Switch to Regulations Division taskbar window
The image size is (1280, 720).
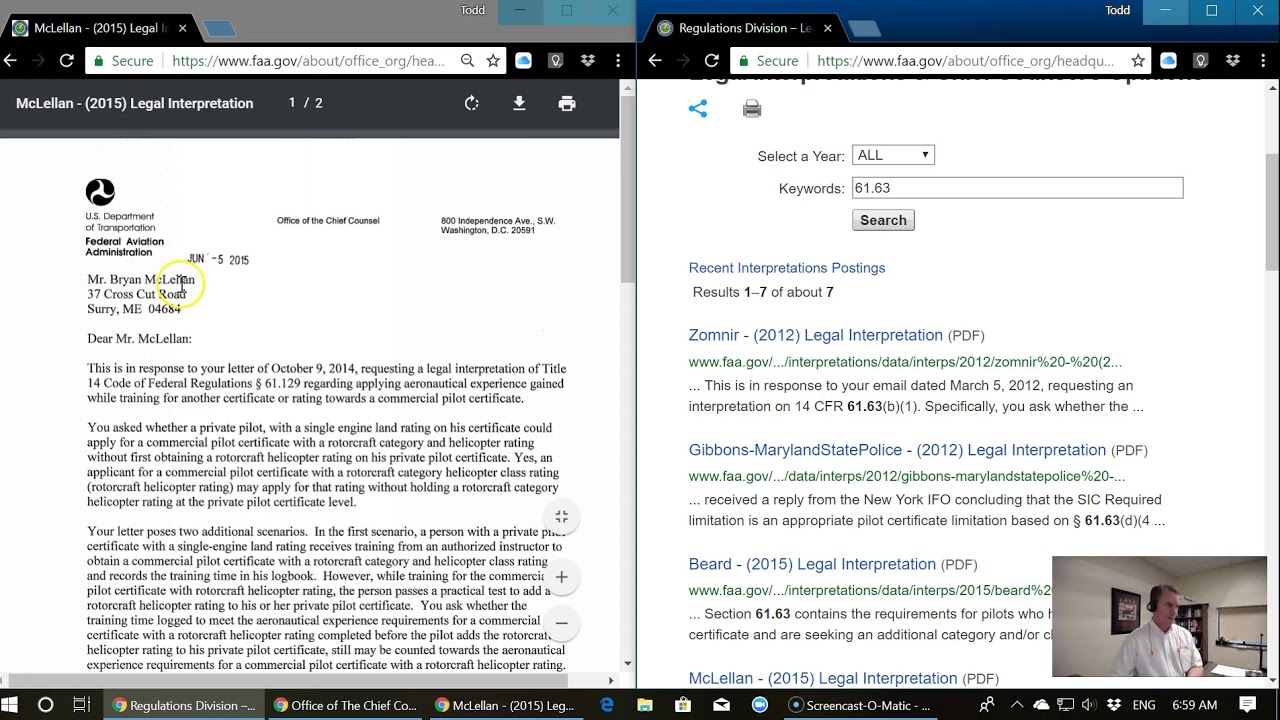184,705
